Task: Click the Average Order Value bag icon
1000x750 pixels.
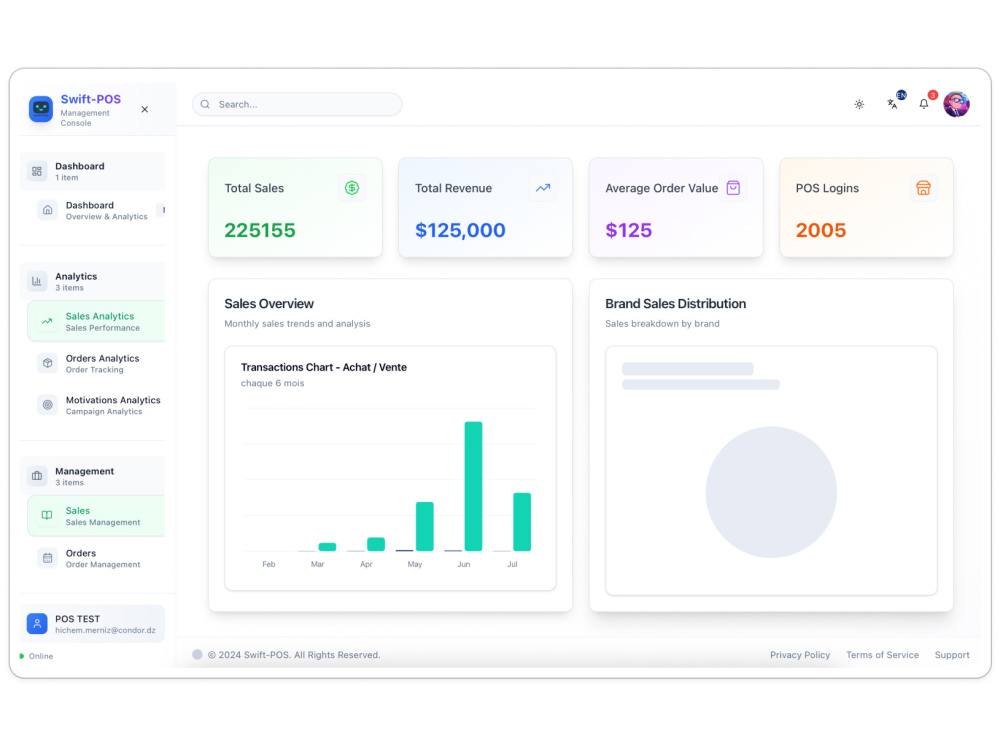Action: [733, 188]
